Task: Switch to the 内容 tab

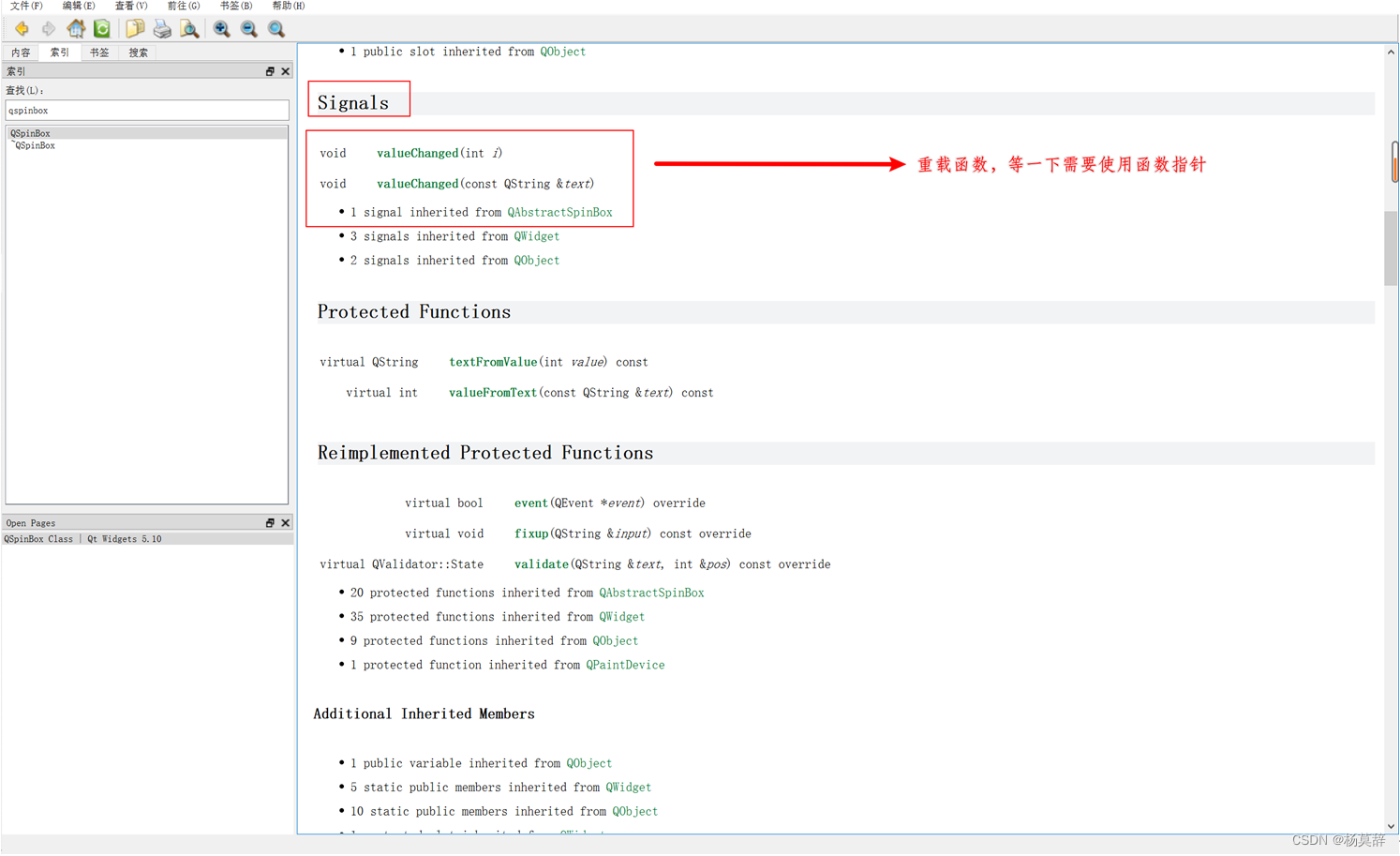Action: [x=21, y=53]
